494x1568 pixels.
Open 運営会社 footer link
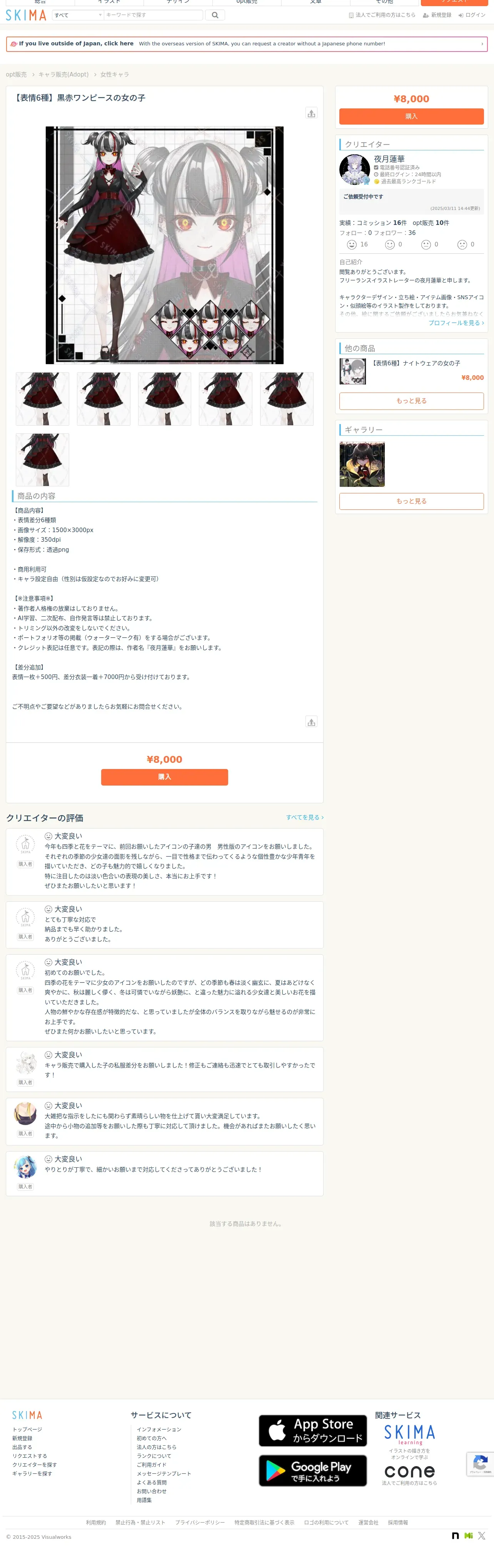click(369, 1523)
